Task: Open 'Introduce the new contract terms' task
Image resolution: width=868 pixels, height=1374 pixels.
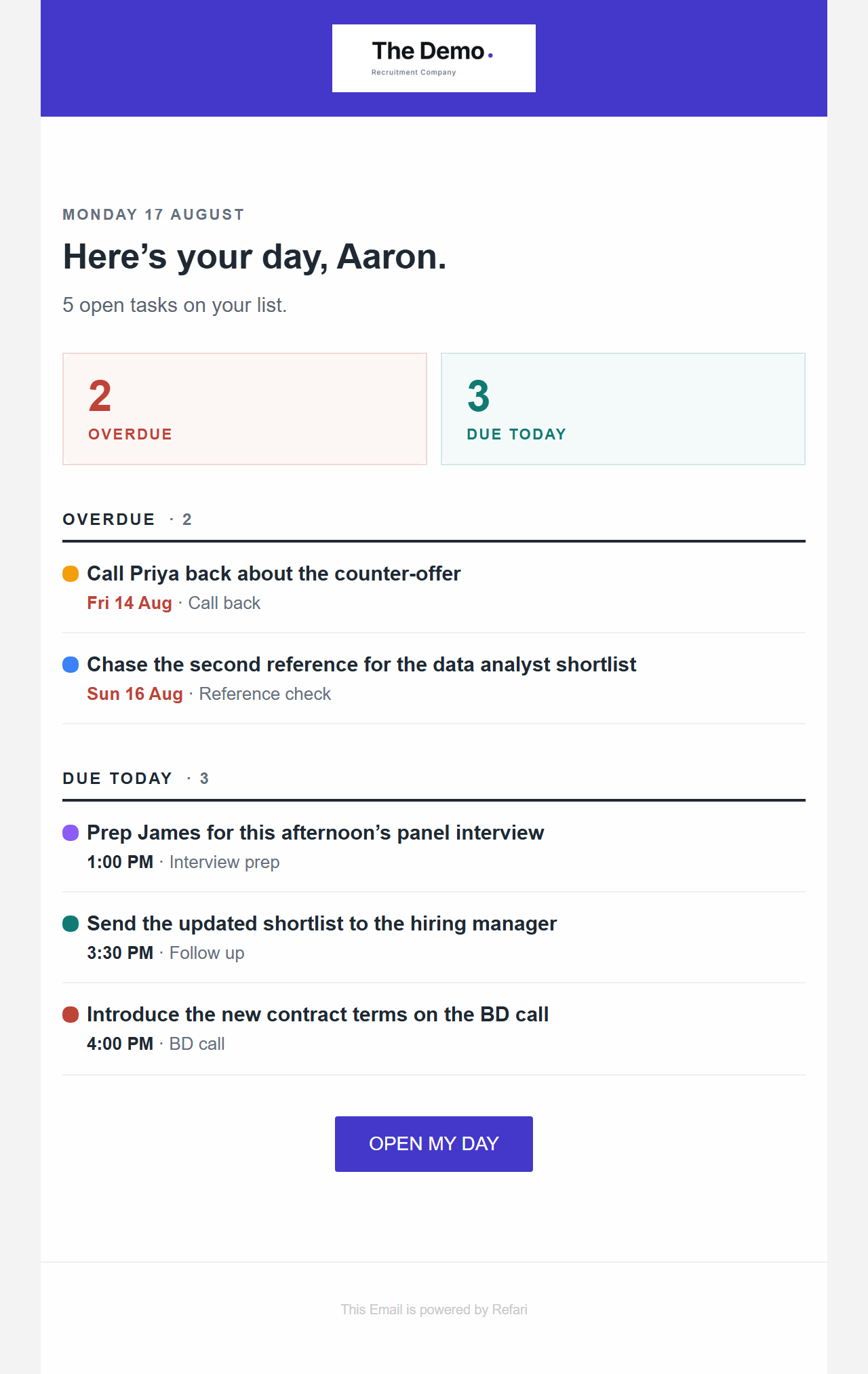Action: [318, 1015]
